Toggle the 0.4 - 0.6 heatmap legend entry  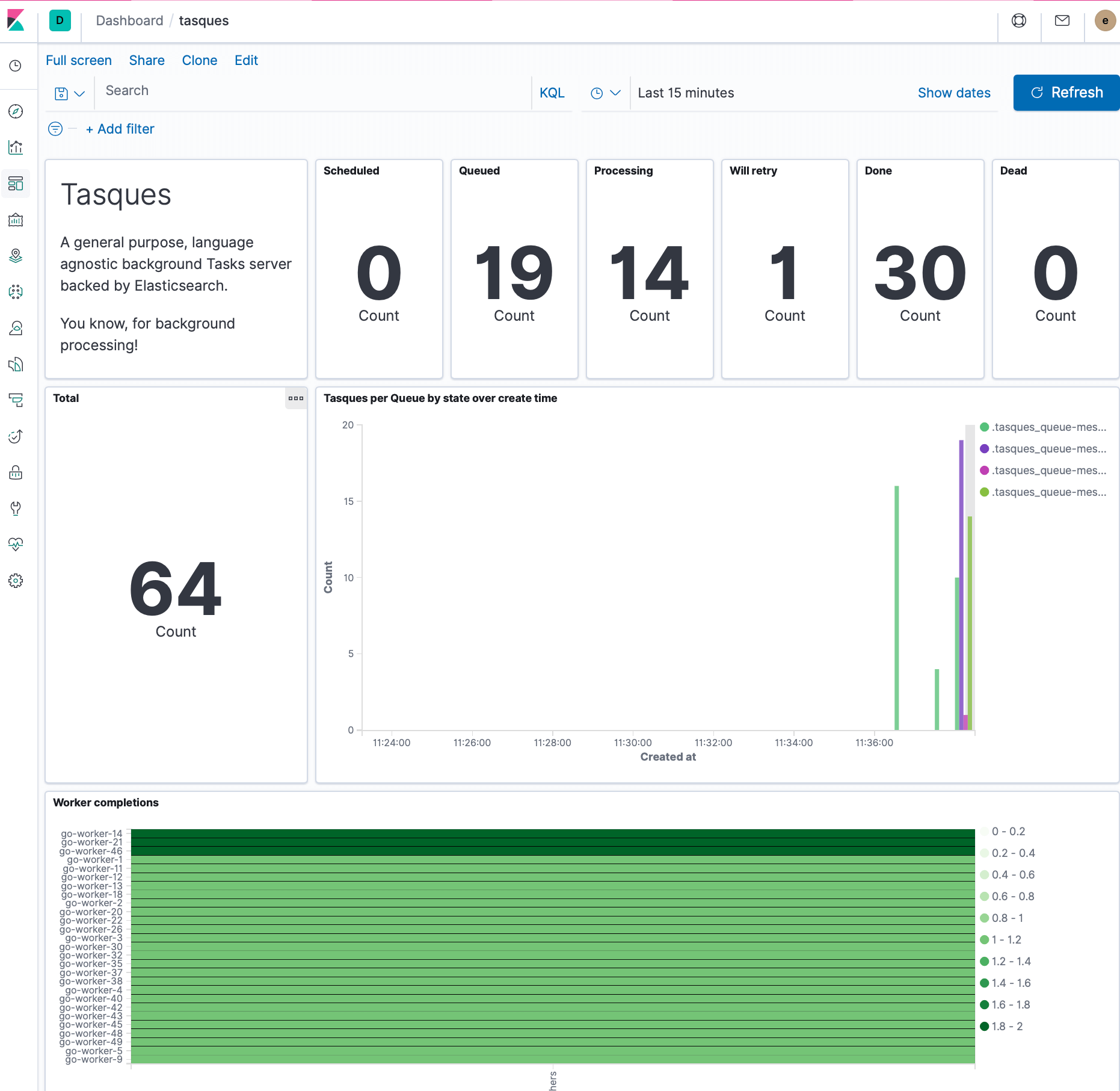[1008, 875]
